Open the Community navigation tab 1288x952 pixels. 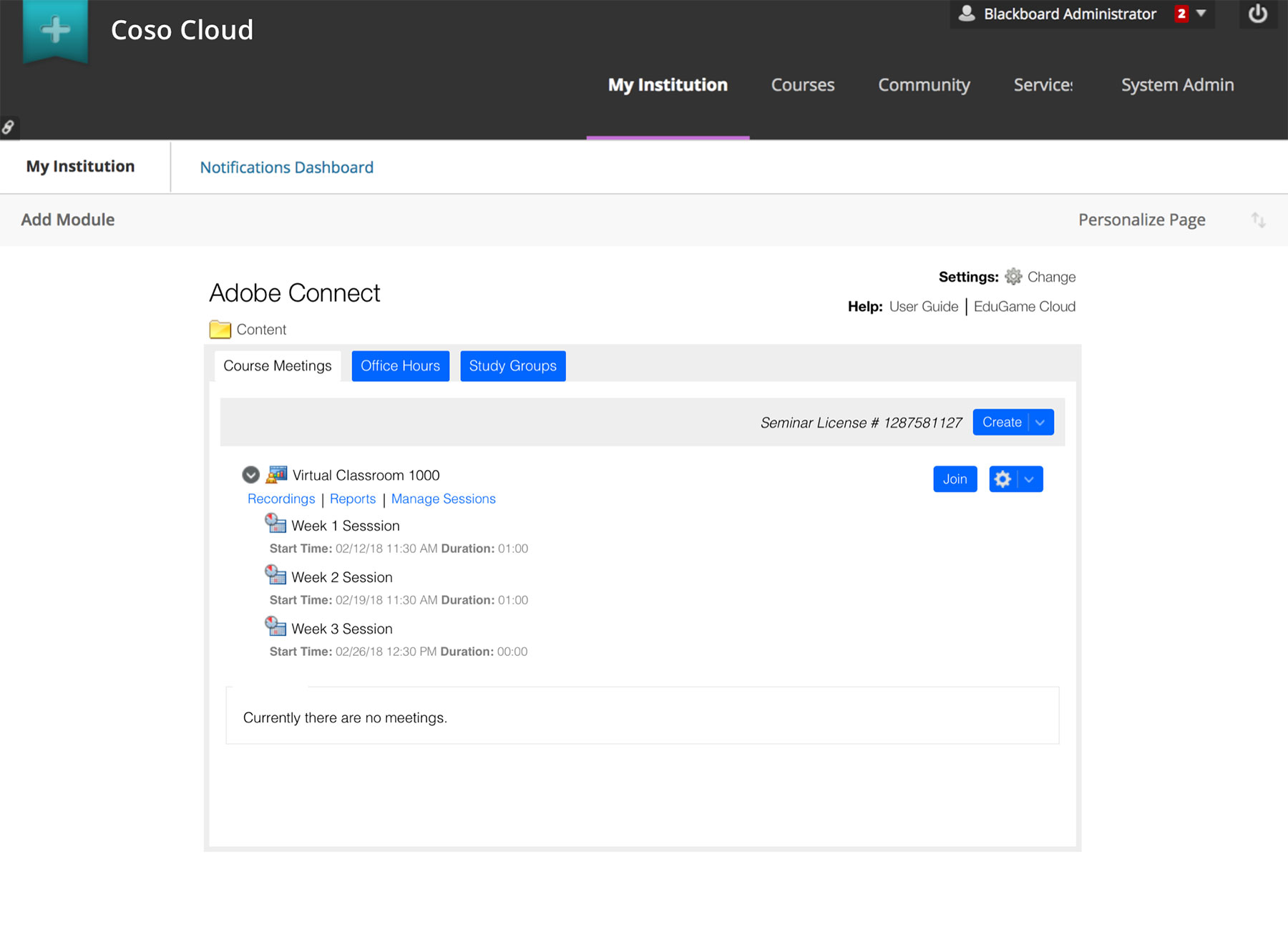click(924, 85)
